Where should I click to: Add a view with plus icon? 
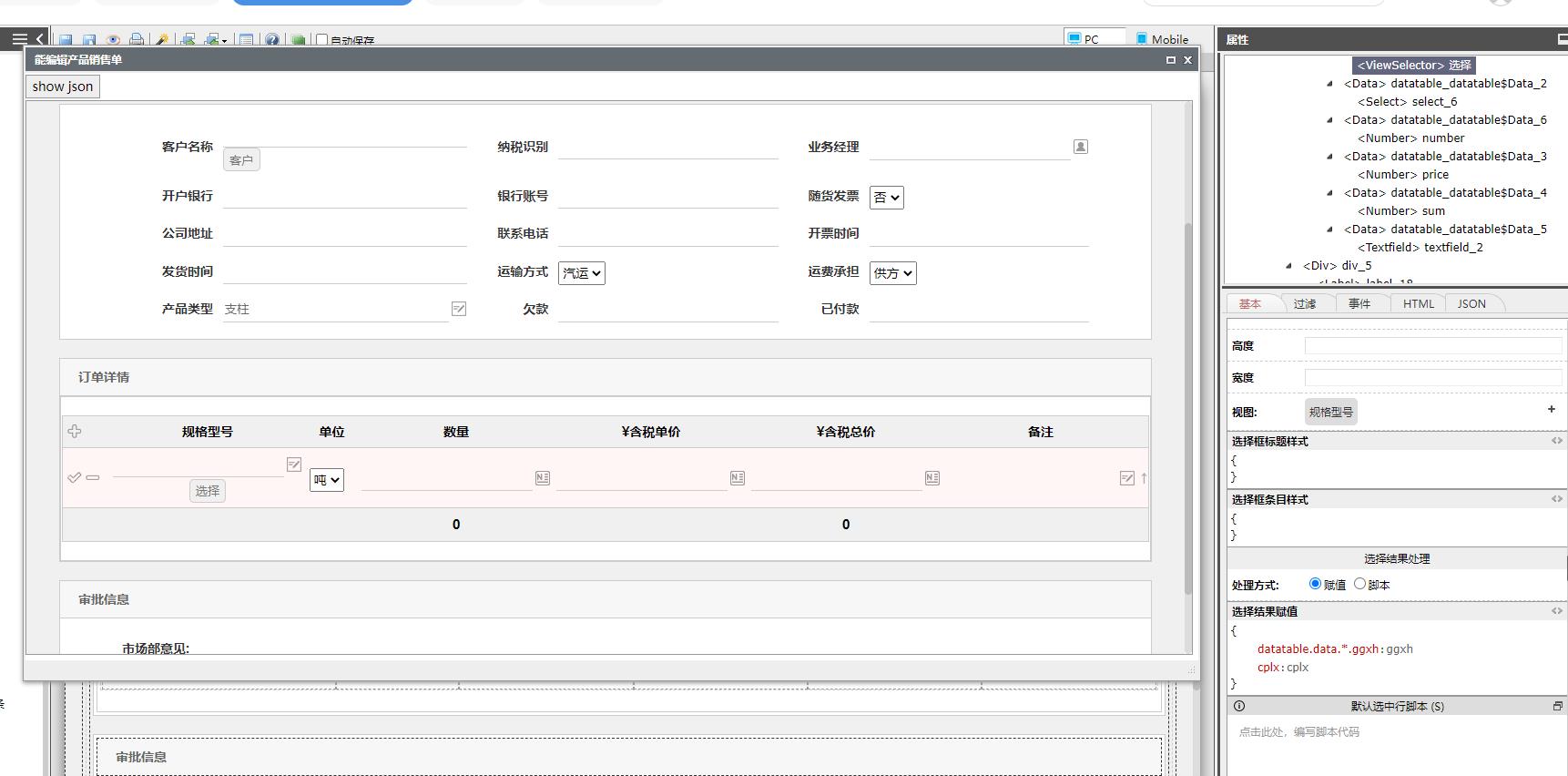1552,410
